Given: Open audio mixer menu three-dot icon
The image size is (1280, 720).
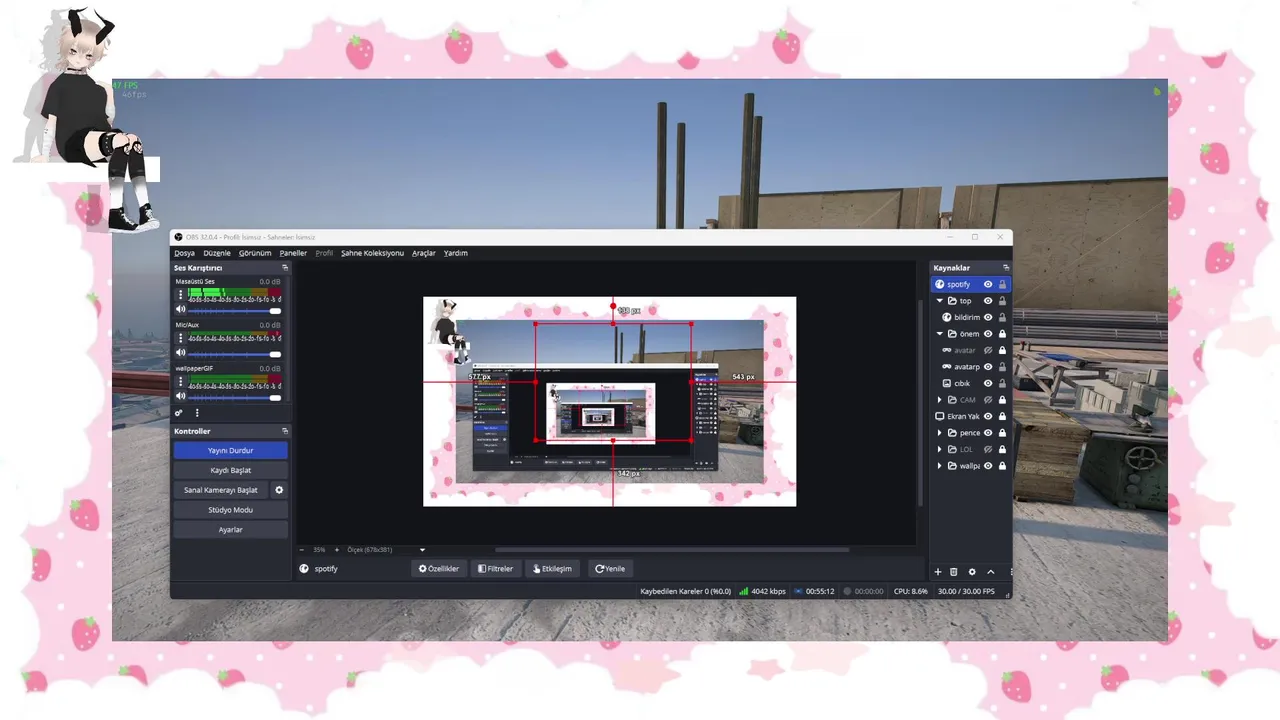Looking at the screenshot, I should coord(197,413).
